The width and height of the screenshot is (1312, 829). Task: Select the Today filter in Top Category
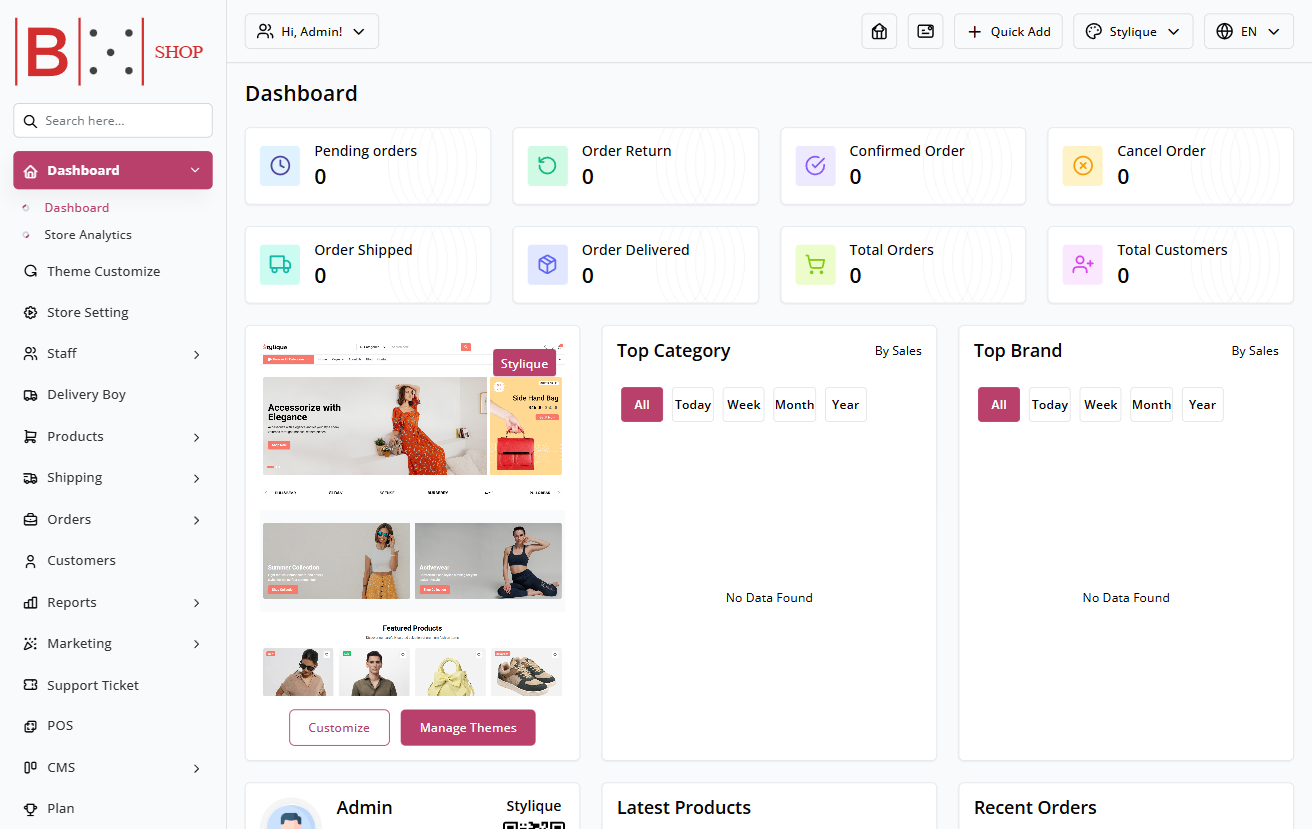(x=692, y=404)
